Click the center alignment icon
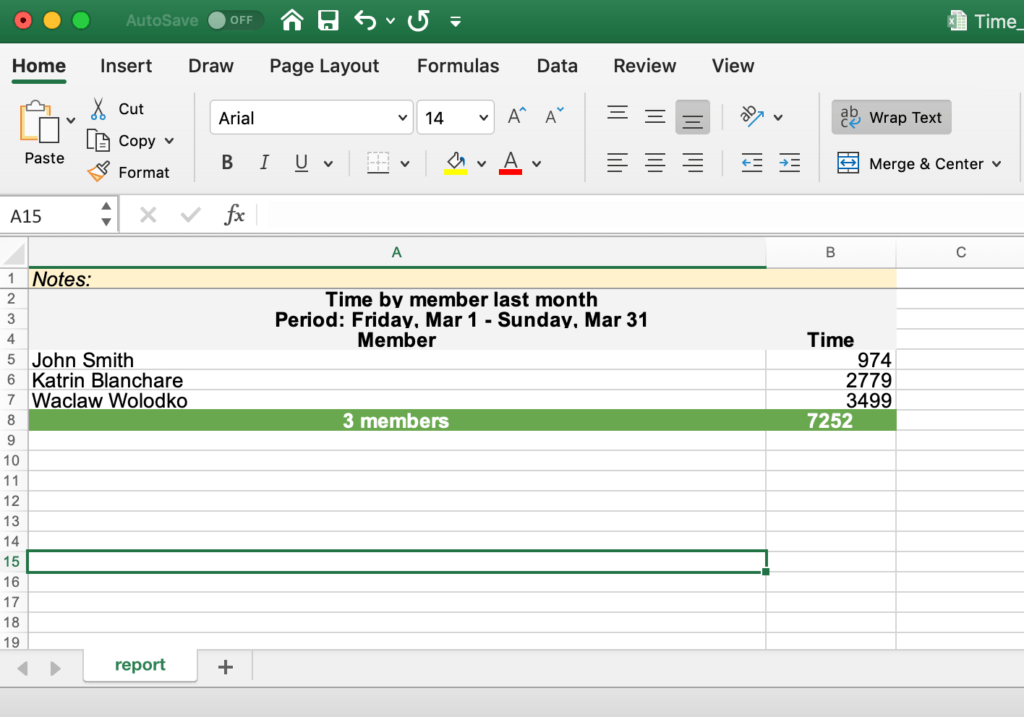 click(x=655, y=163)
